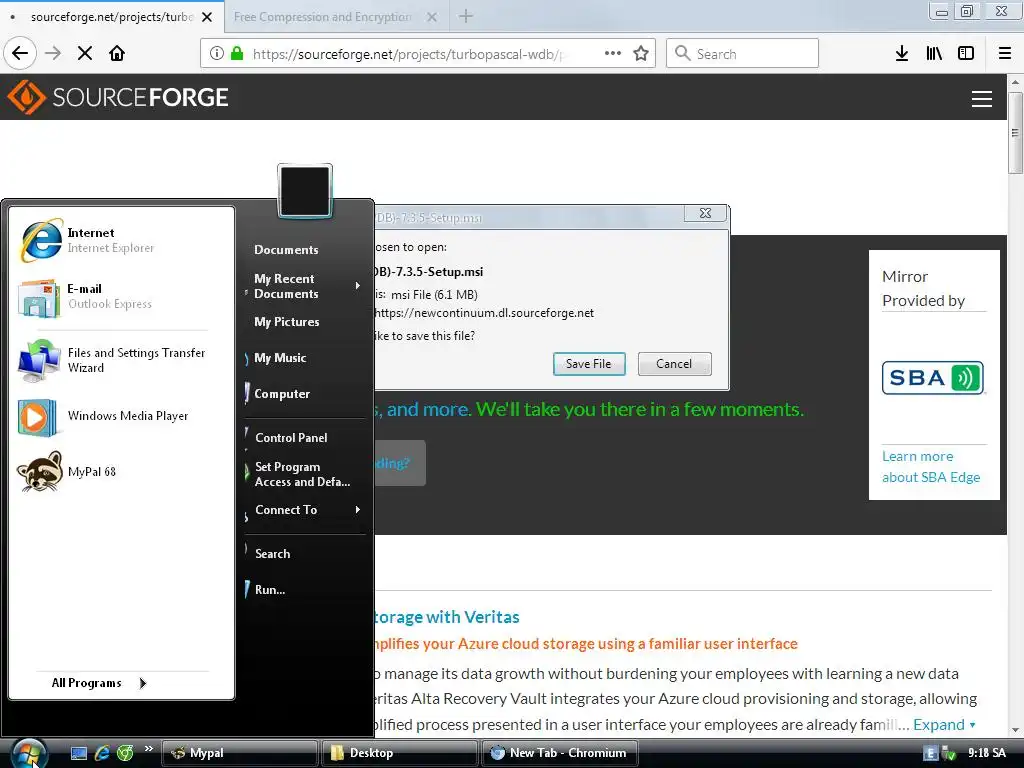Stop page loading with the X button
The width and height of the screenshot is (1024, 768).
coord(85,54)
